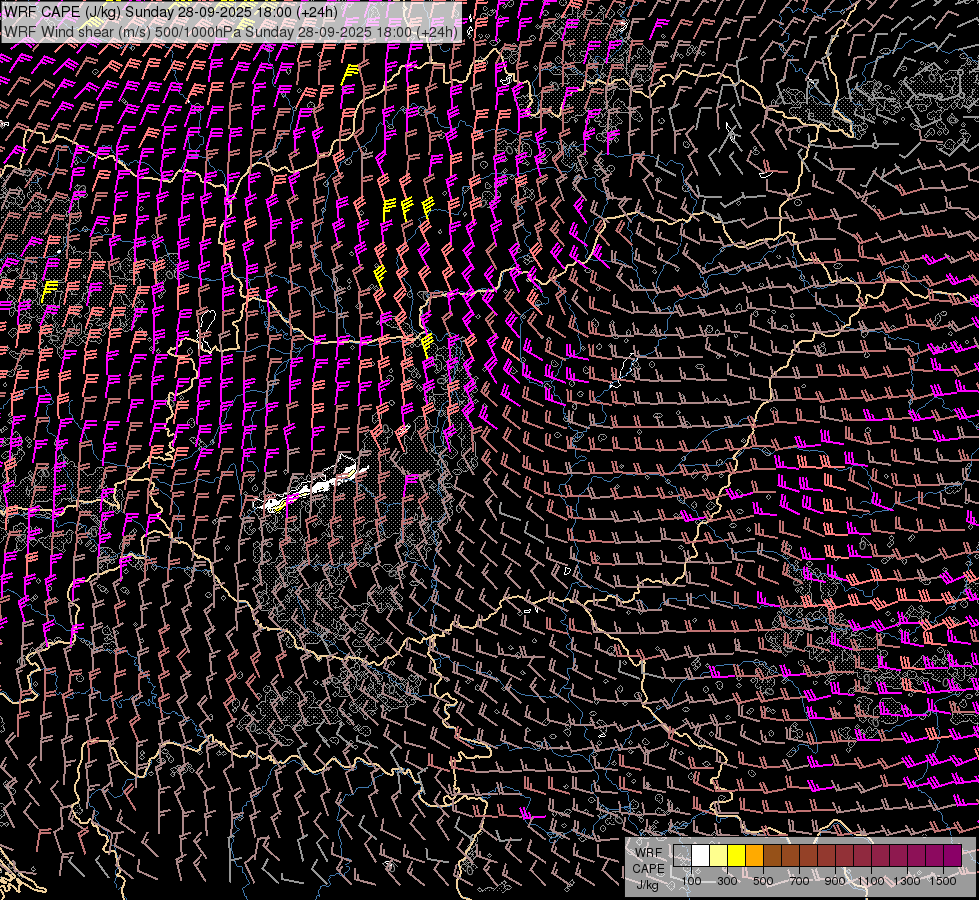The image size is (979, 900).
Task: Click the "700" legend scale label
Action: (799, 881)
